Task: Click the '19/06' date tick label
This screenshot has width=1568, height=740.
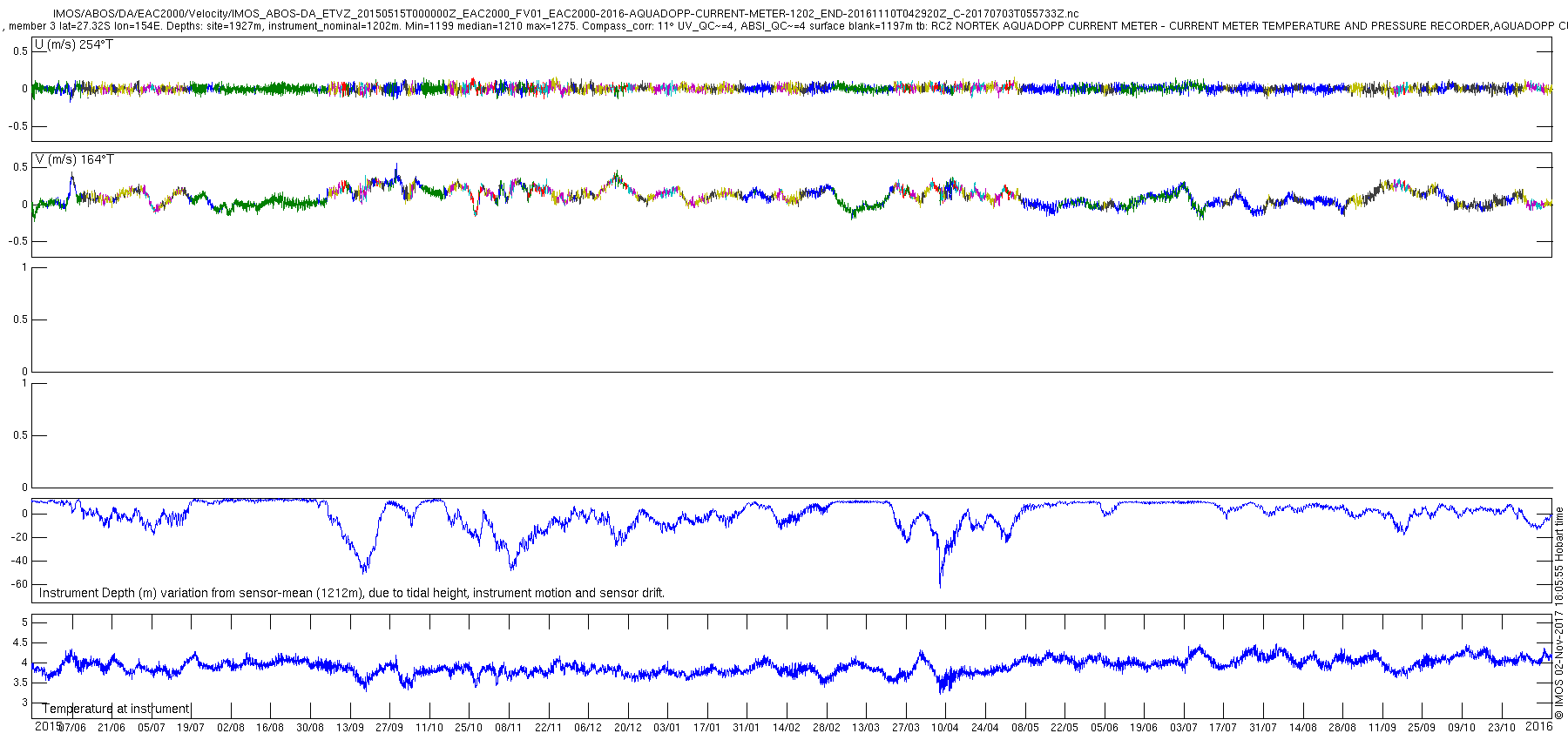Action: [1144, 728]
